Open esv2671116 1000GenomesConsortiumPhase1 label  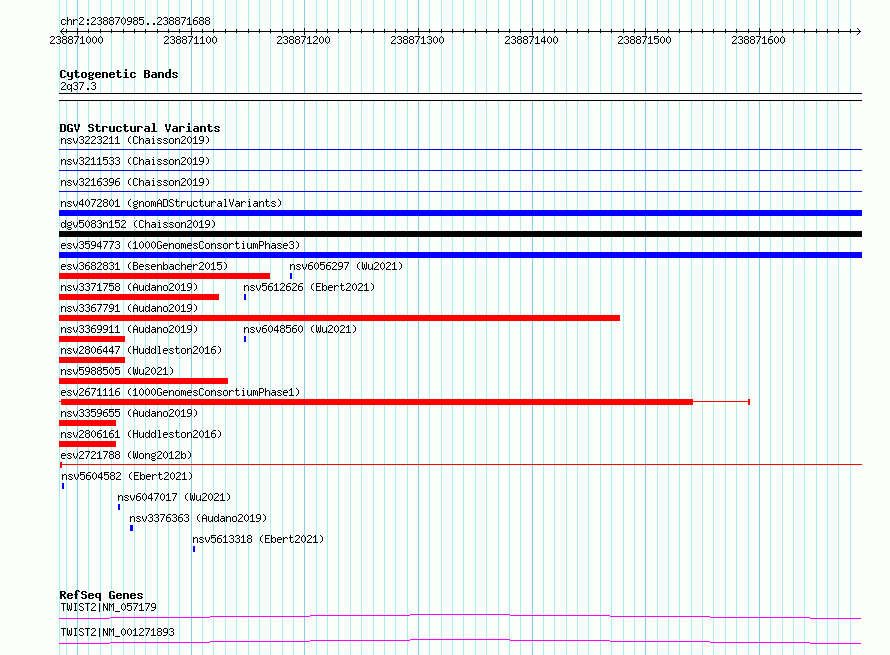(180, 392)
